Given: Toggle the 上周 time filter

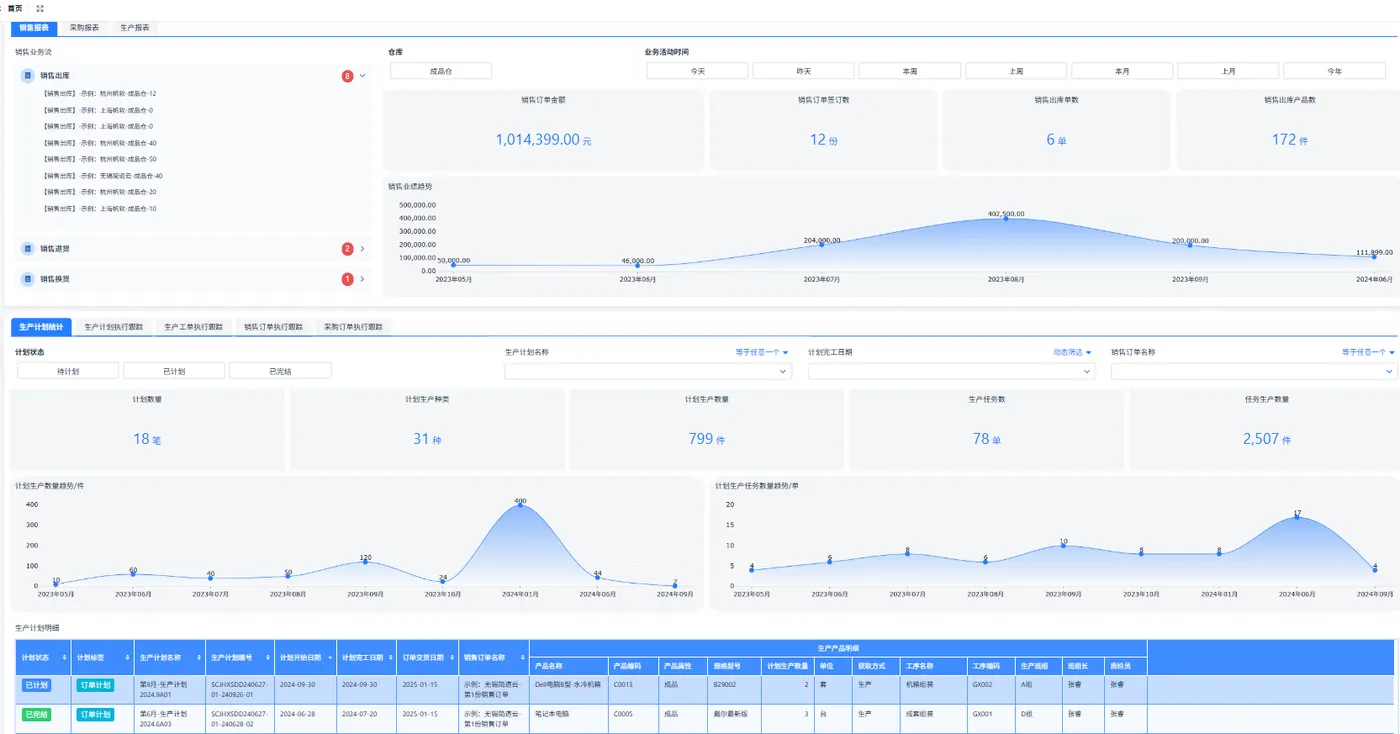Looking at the screenshot, I should click(x=1016, y=71).
